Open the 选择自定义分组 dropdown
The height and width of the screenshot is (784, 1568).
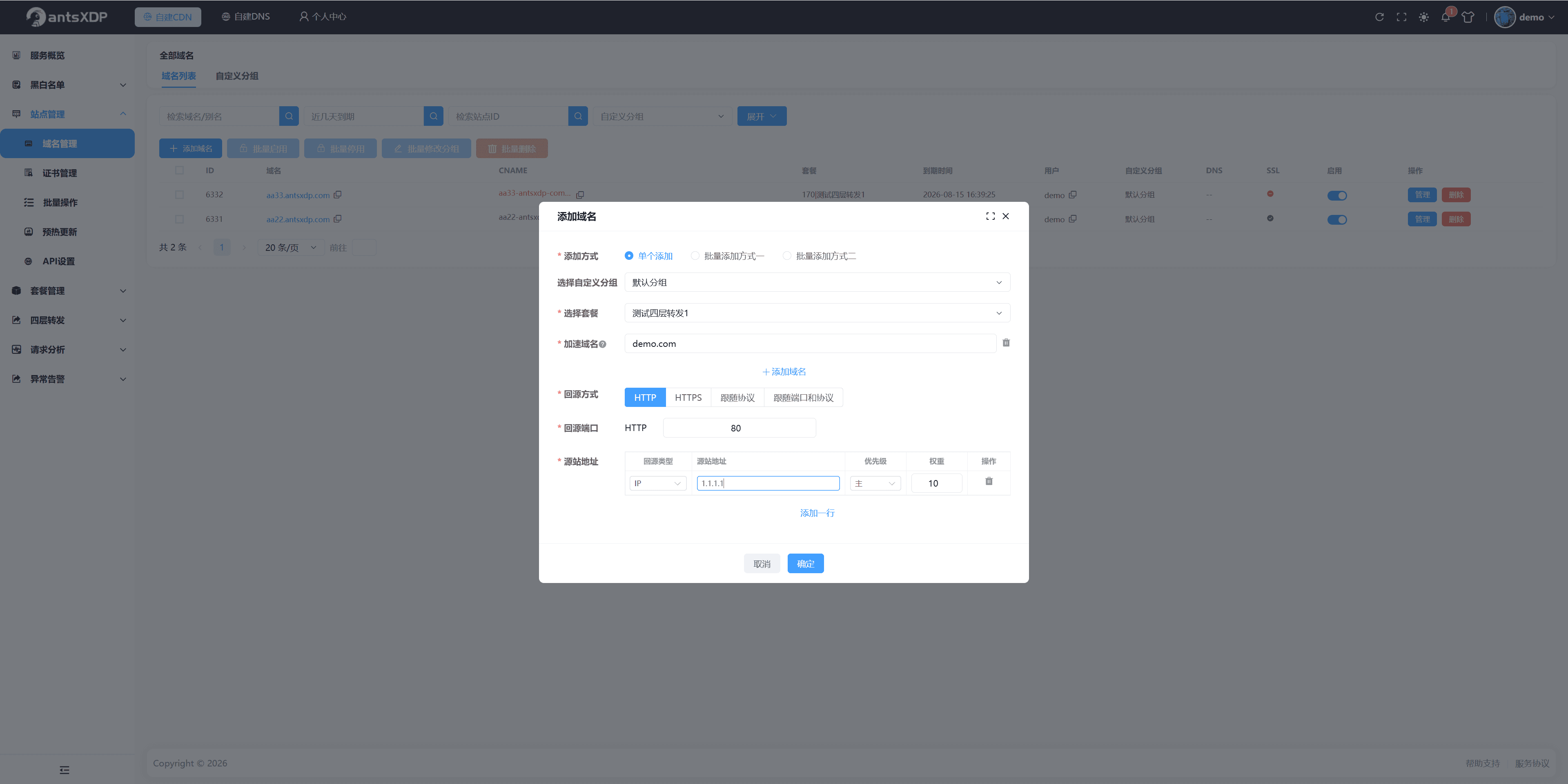point(817,283)
